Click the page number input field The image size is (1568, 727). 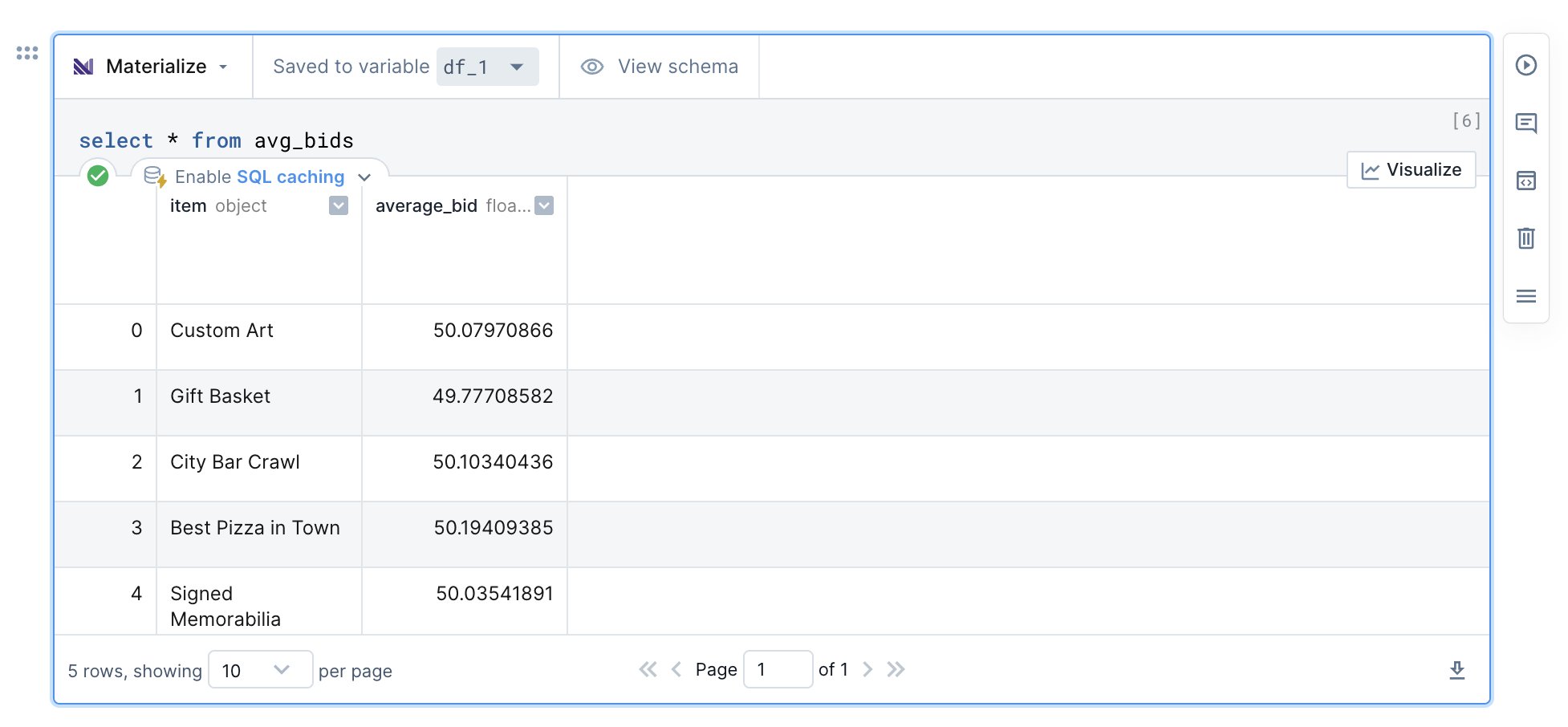[777, 669]
